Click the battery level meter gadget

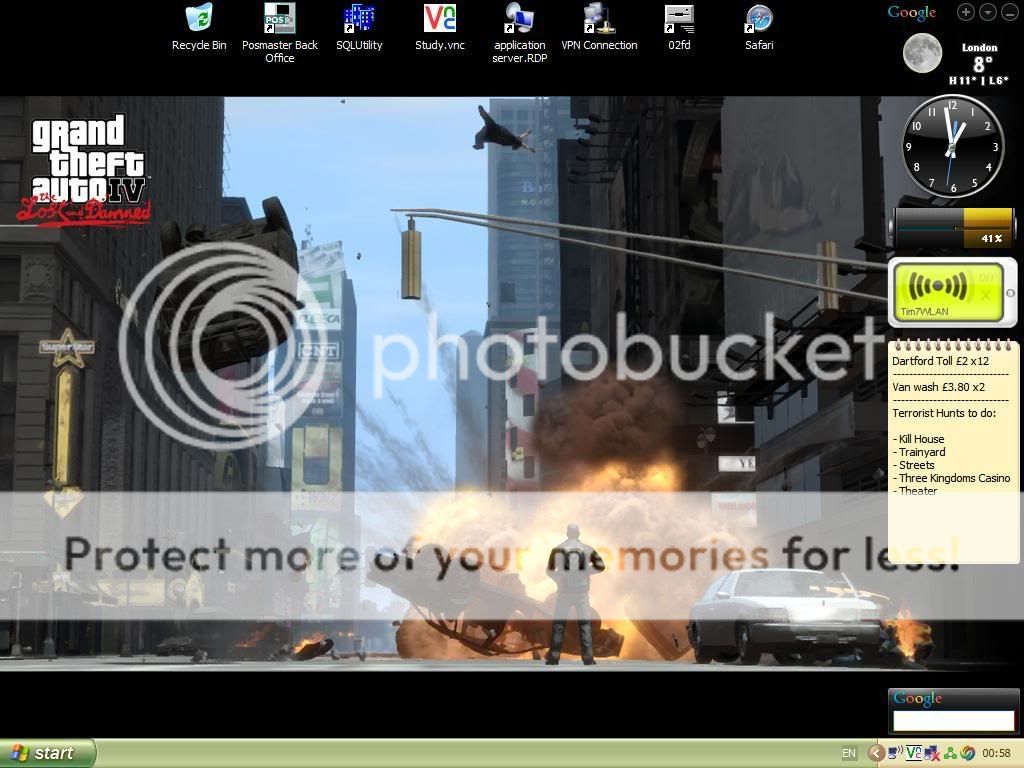tap(950, 228)
